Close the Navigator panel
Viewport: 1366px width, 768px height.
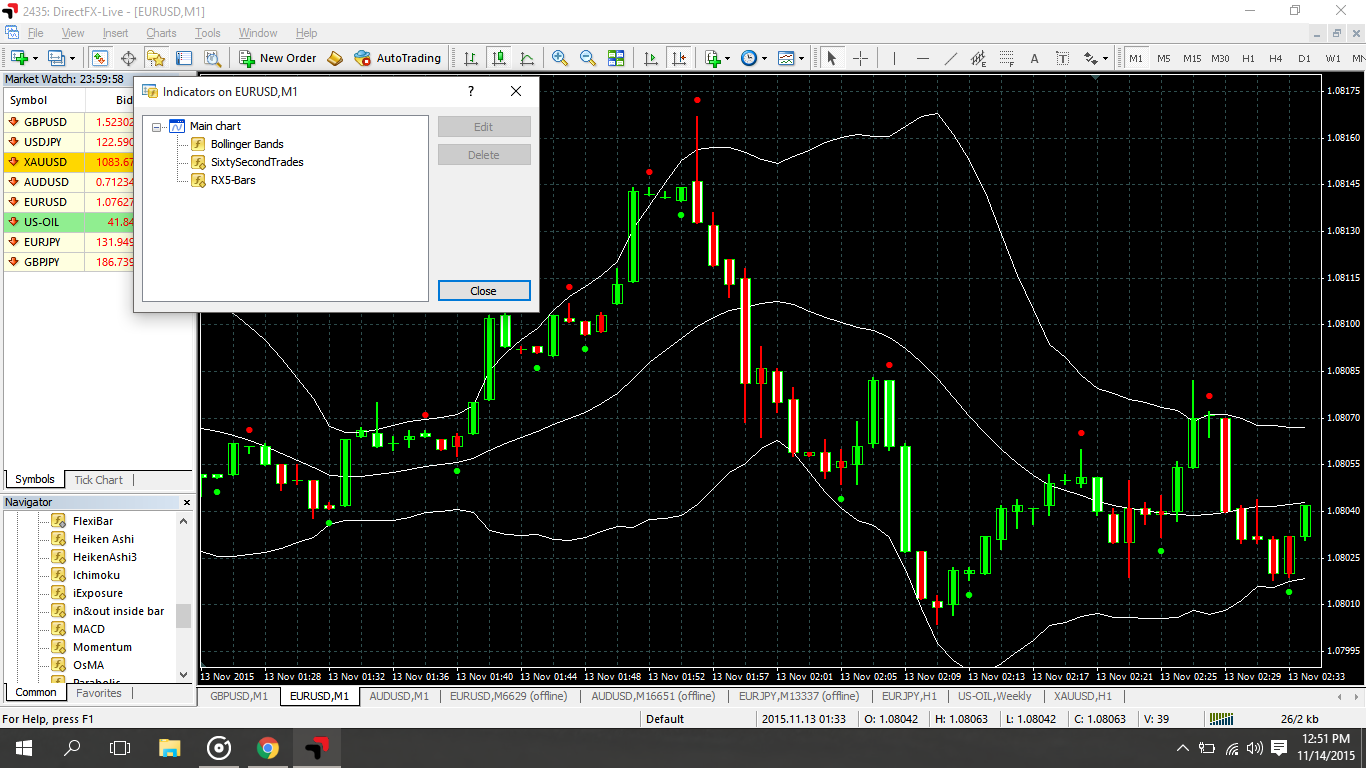pyautogui.click(x=186, y=502)
